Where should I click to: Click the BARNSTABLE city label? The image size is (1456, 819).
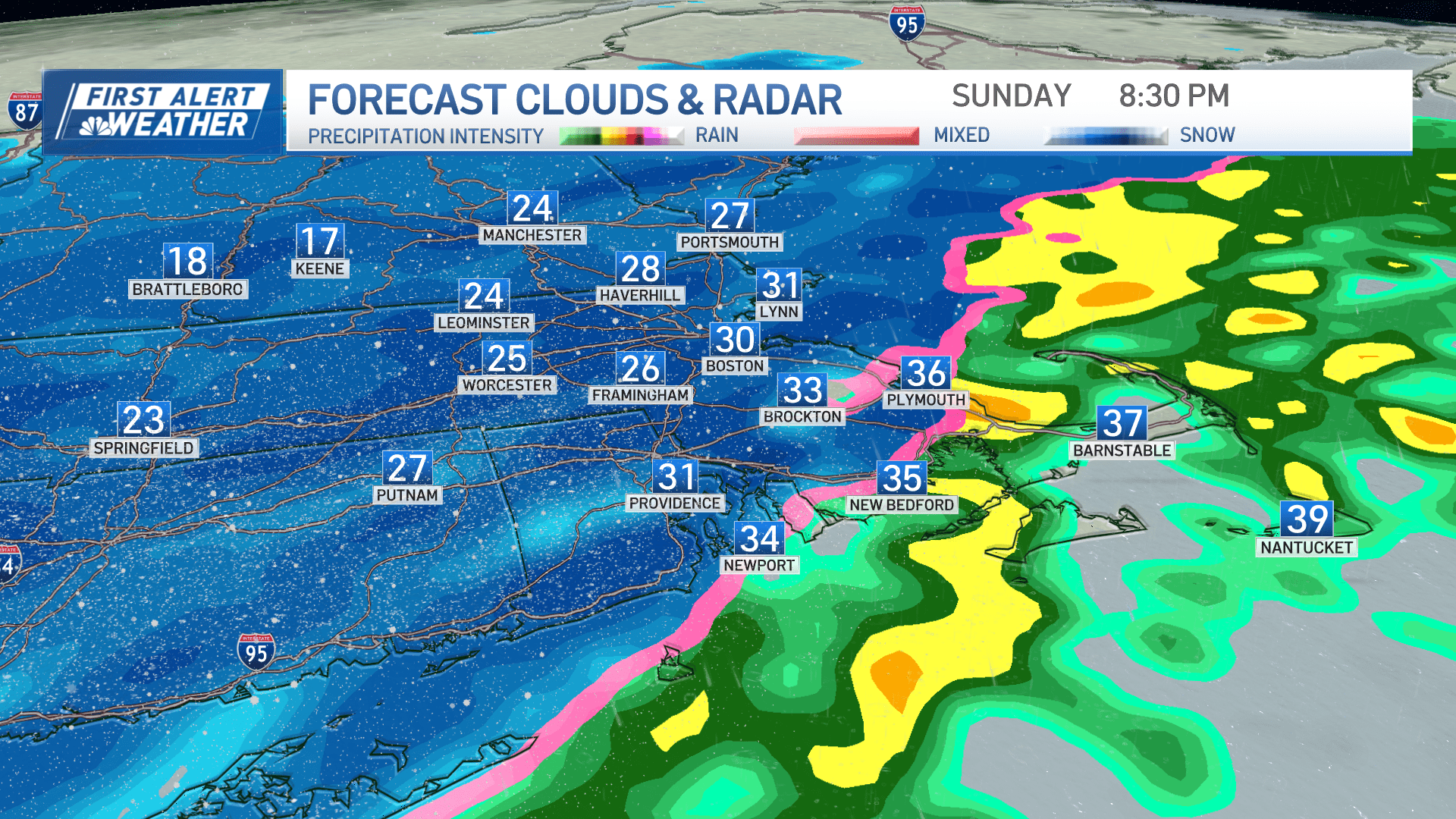(1122, 450)
